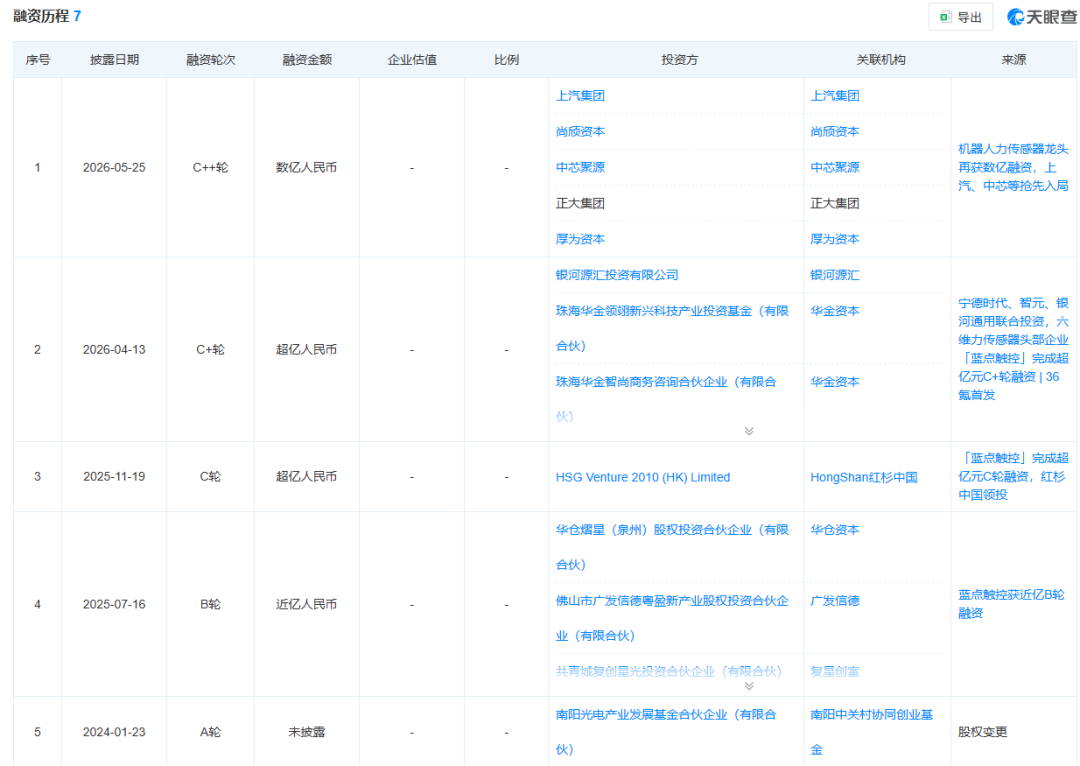
Task: Click 股权变更 source cell
Action: pyautogui.click(x=983, y=732)
